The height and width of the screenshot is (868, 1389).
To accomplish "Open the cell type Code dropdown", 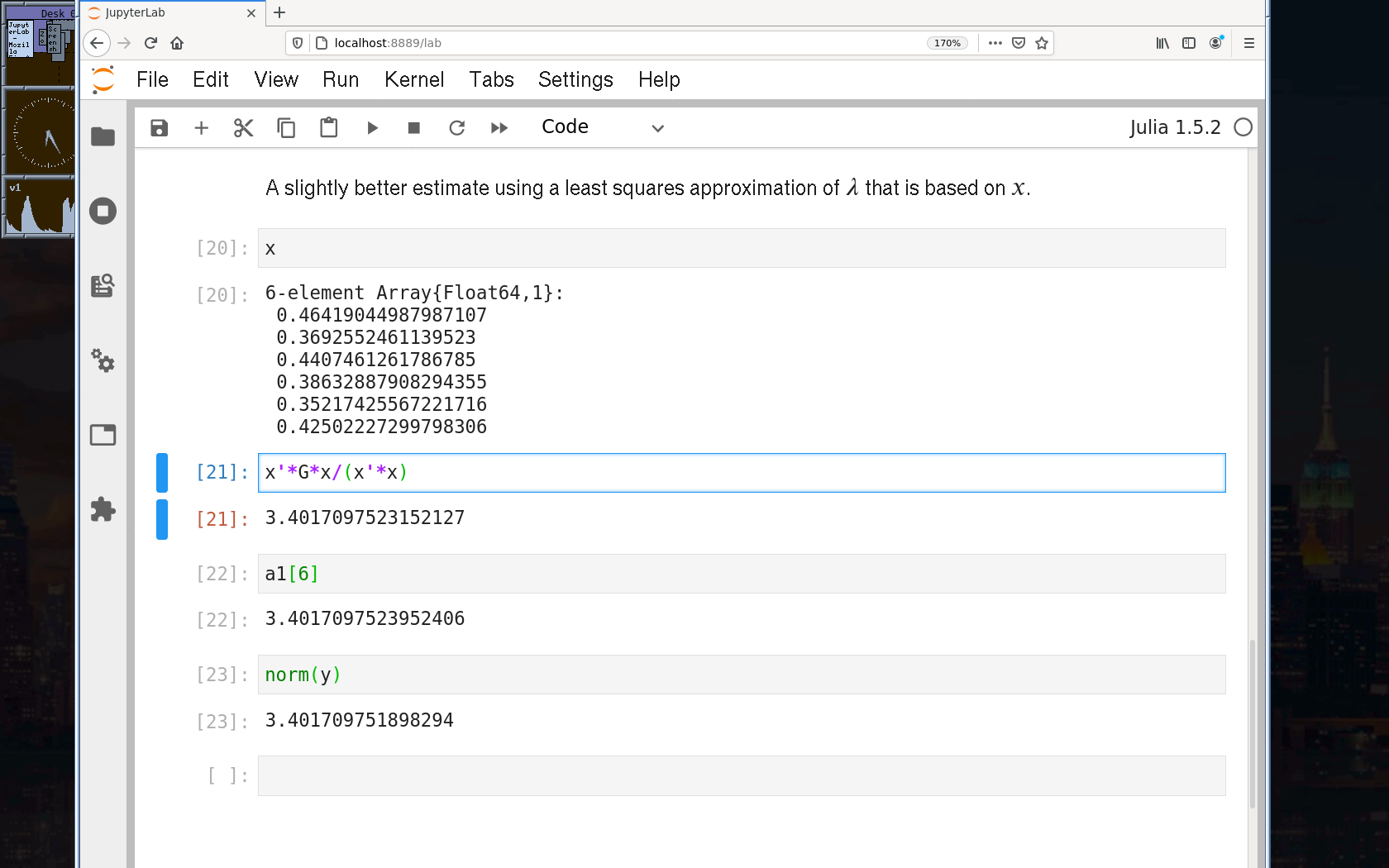I will pyautogui.click(x=602, y=128).
